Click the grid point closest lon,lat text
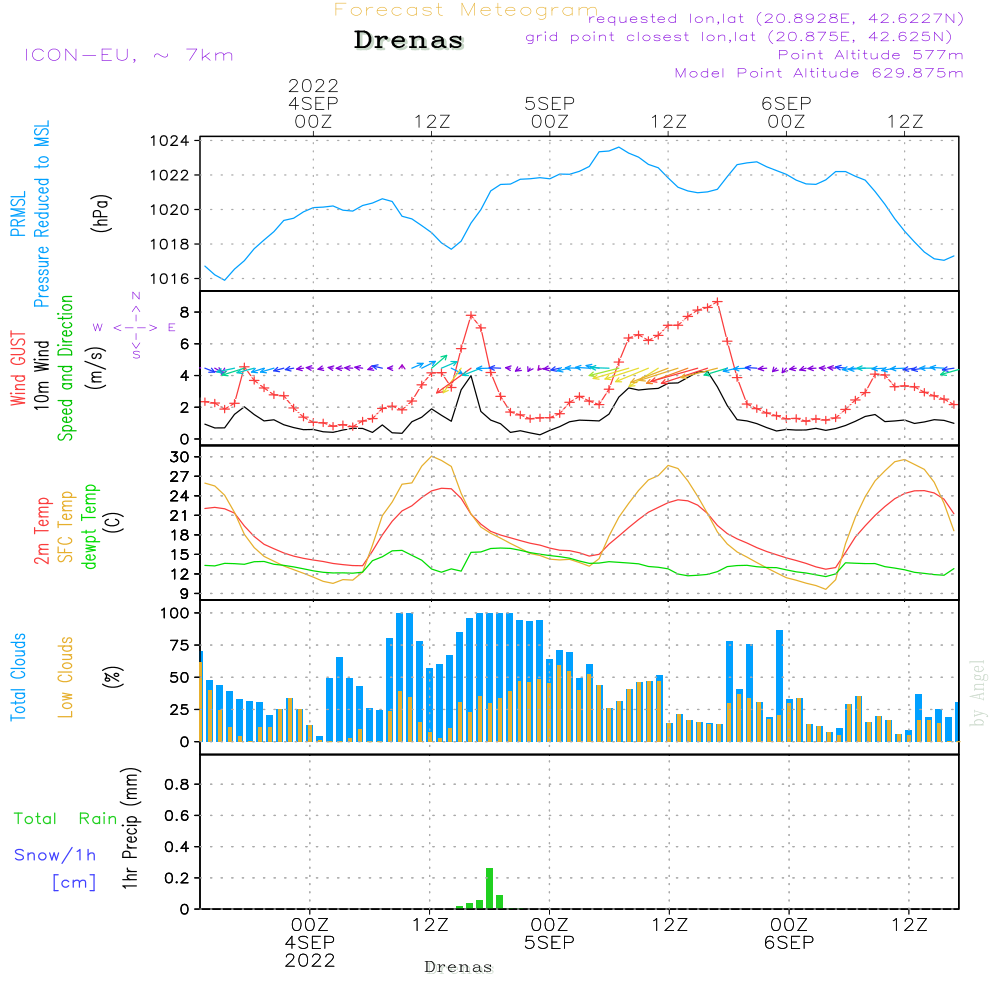 click(x=739, y=37)
